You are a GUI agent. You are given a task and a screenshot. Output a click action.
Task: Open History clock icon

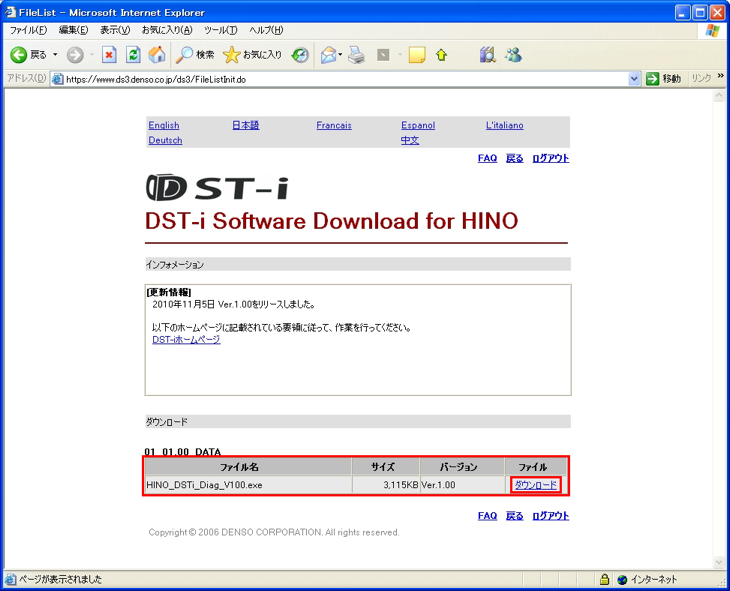(x=300, y=55)
